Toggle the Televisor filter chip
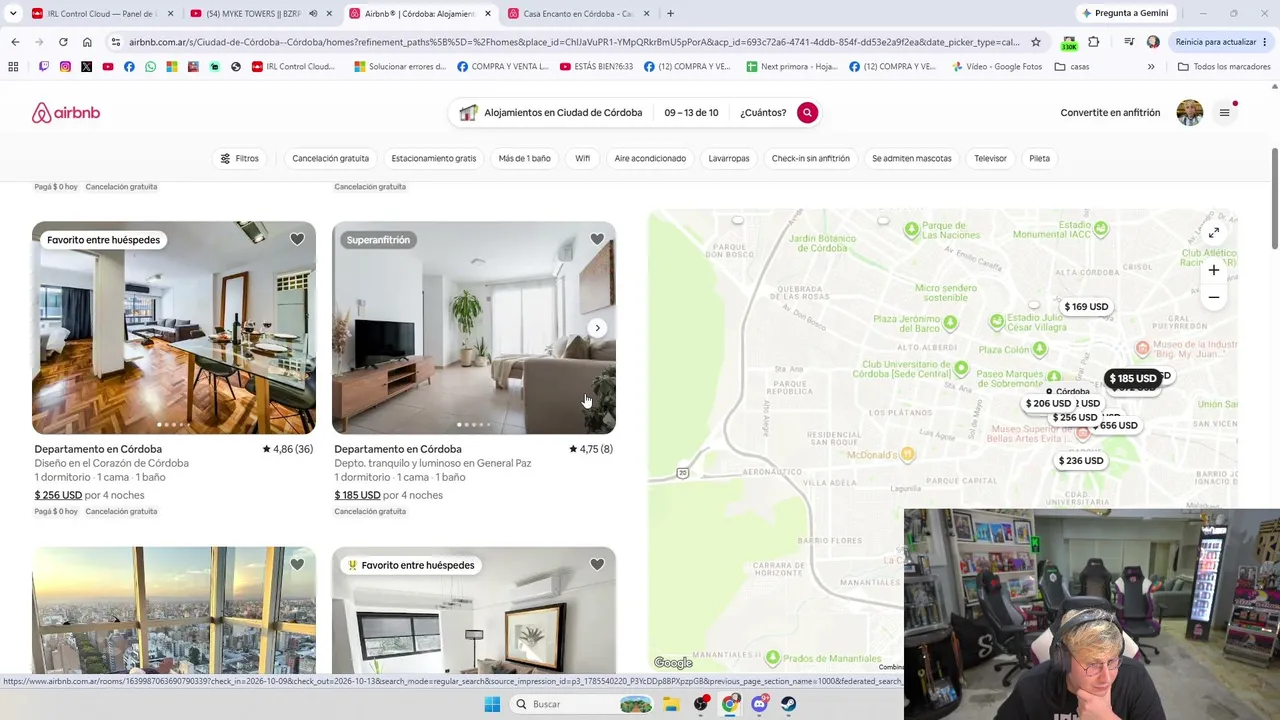Viewport: 1280px width, 720px height. coord(991,158)
